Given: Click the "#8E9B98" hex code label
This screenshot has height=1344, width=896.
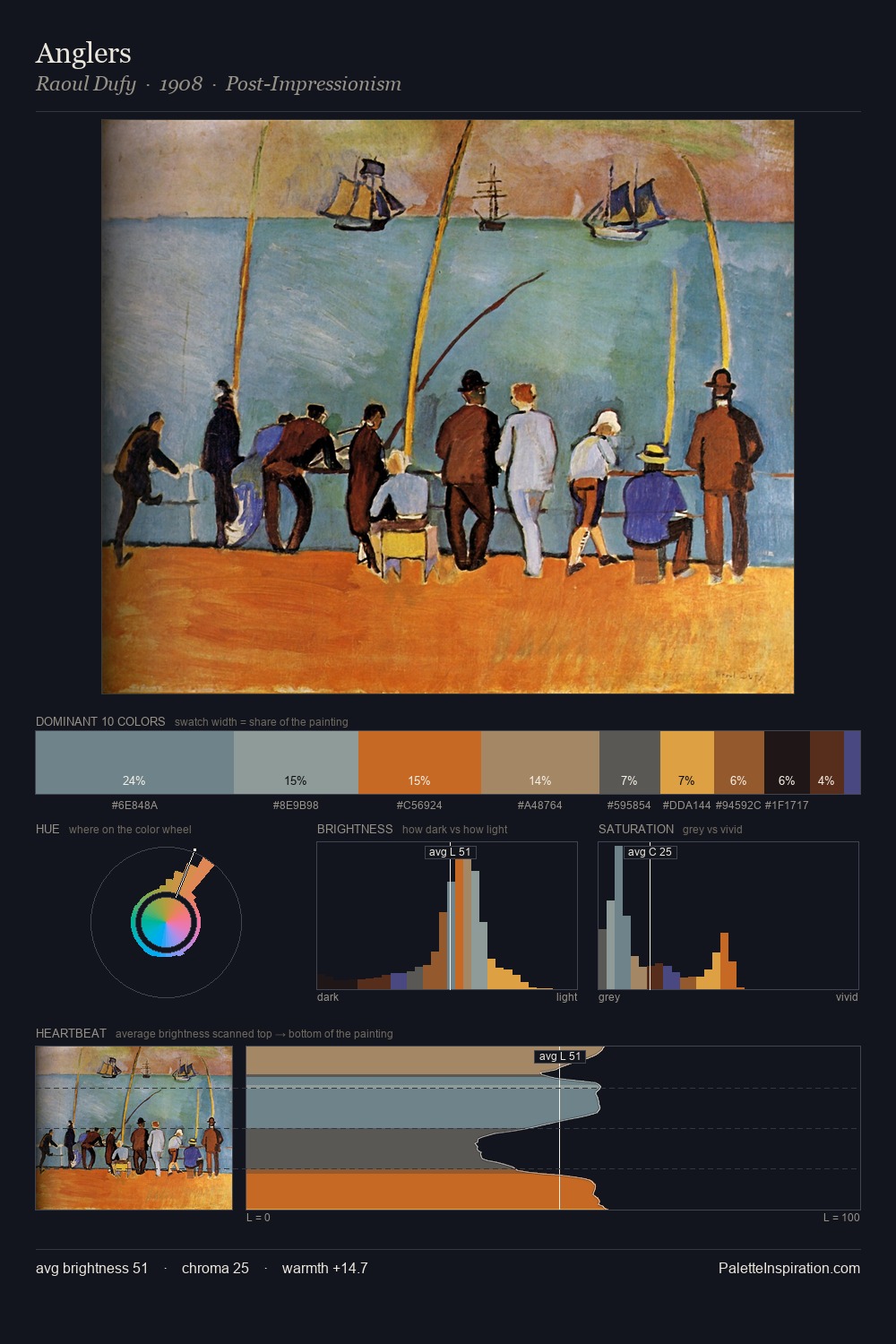Looking at the screenshot, I should (296, 806).
